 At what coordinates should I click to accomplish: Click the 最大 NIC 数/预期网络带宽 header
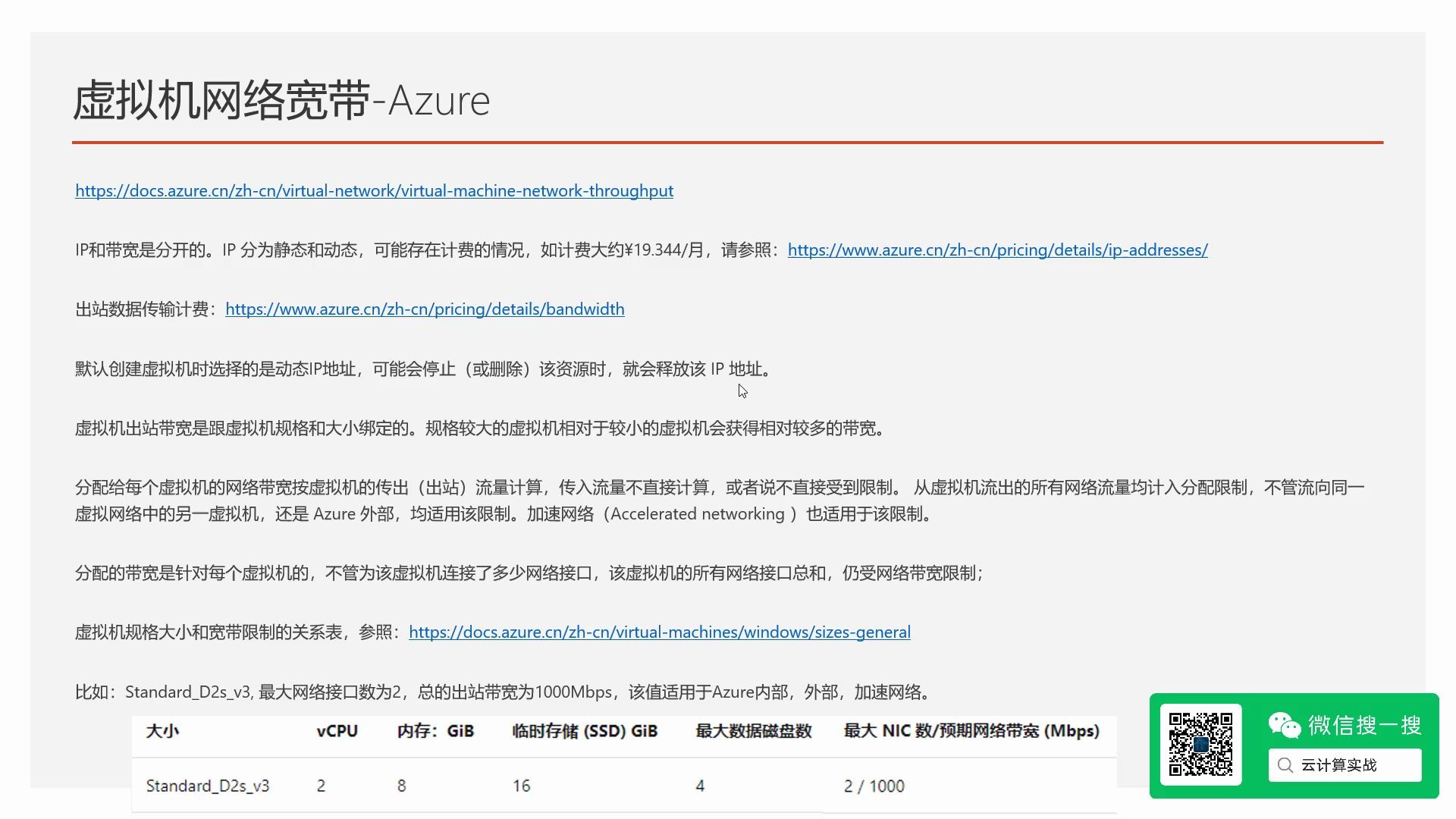(971, 731)
